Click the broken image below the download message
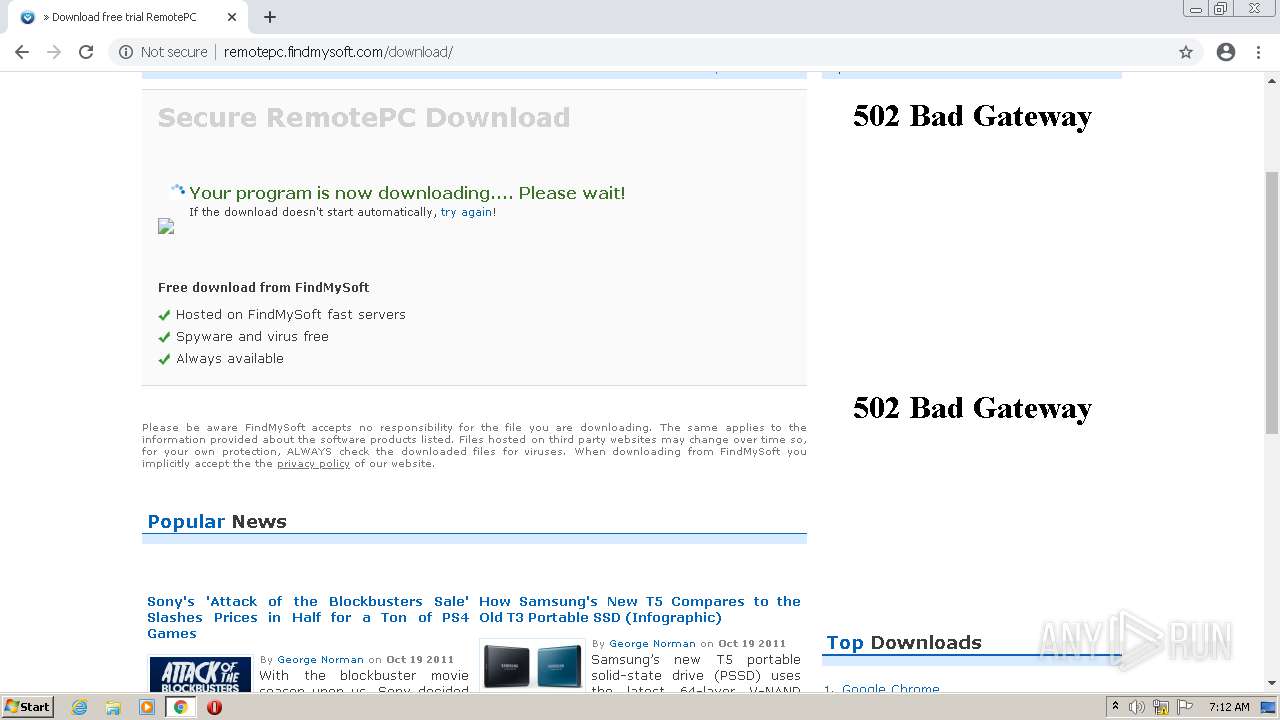 [166, 227]
